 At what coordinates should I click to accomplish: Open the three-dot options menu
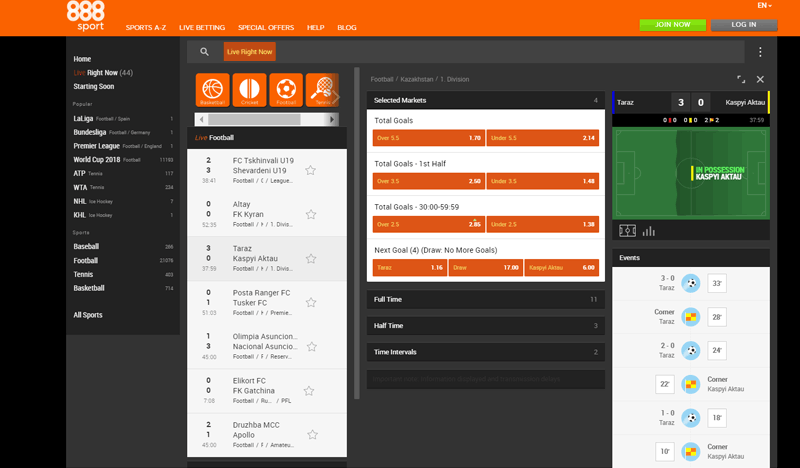pyautogui.click(x=760, y=52)
